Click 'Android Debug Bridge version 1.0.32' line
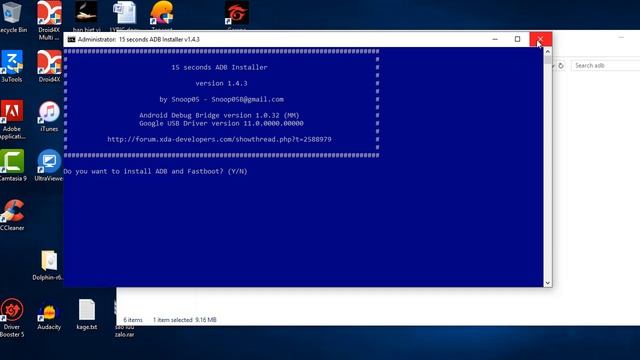Viewport: 640px width, 360px height. pyautogui.click(x=219, y=115)
